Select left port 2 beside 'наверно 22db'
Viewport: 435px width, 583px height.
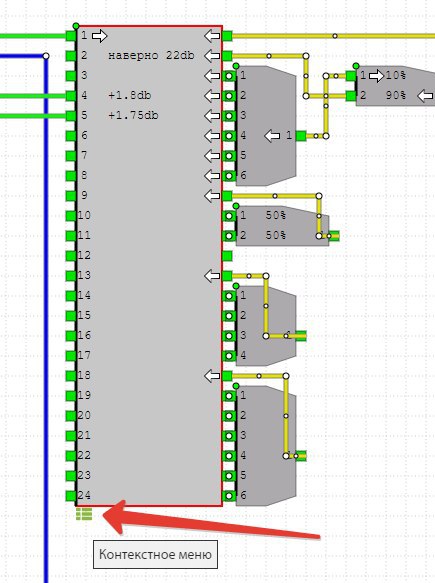71,56
